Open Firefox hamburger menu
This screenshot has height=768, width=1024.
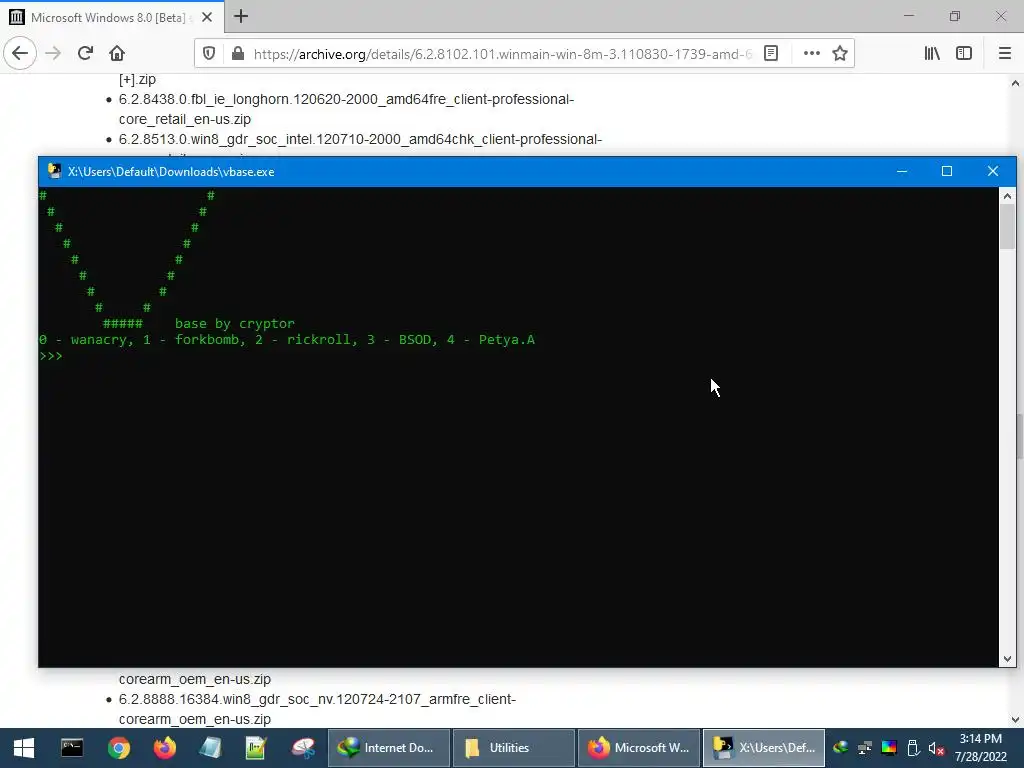tap(1004, 54)
